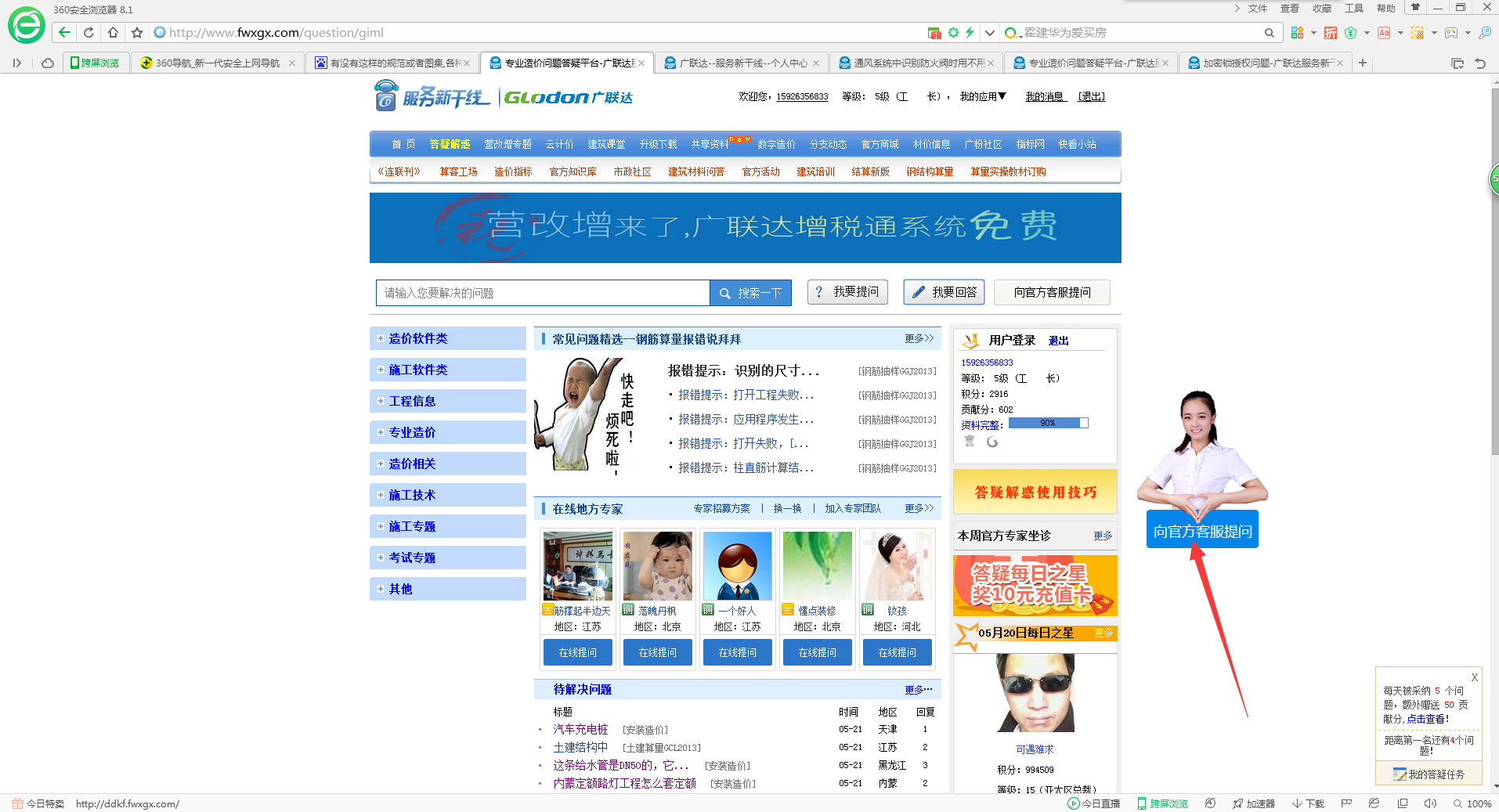The height and width of the screenshot is (812, 1499).
Task: Open 答疑解惑使用技巧 yellow banner
Action: (1035, 492)
